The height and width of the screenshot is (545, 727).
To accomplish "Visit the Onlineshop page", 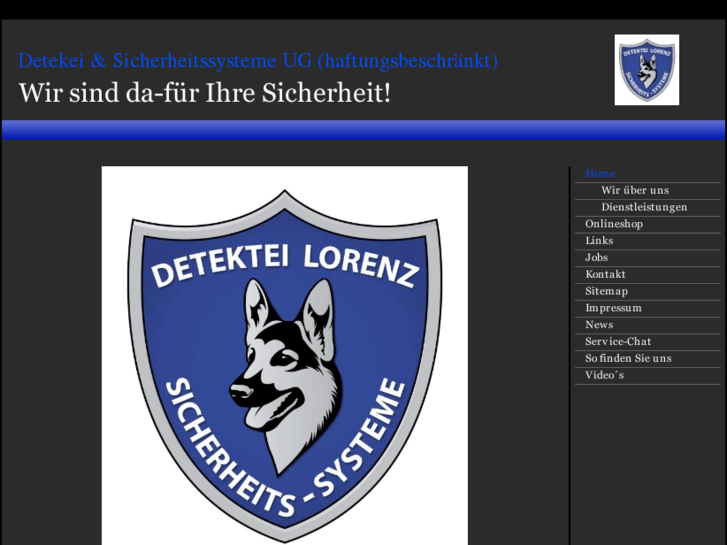I will point(614,224).
